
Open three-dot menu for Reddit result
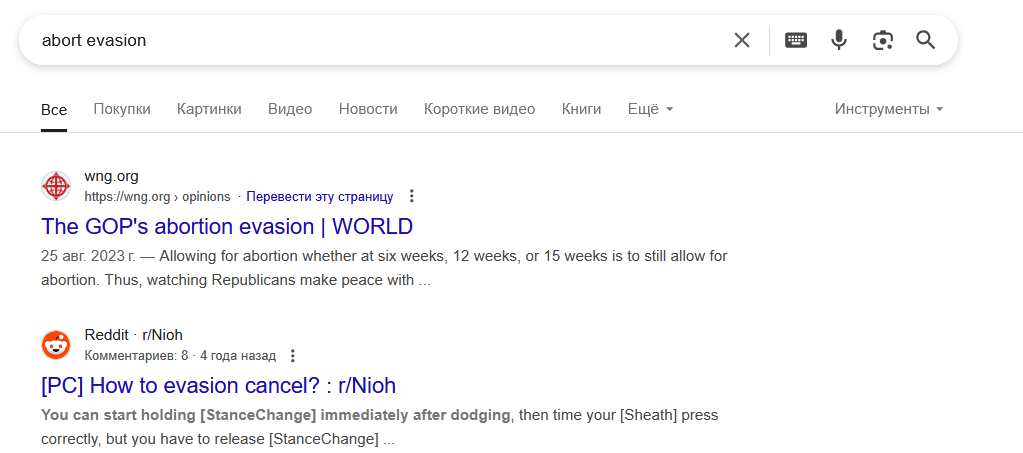(292, 356)
